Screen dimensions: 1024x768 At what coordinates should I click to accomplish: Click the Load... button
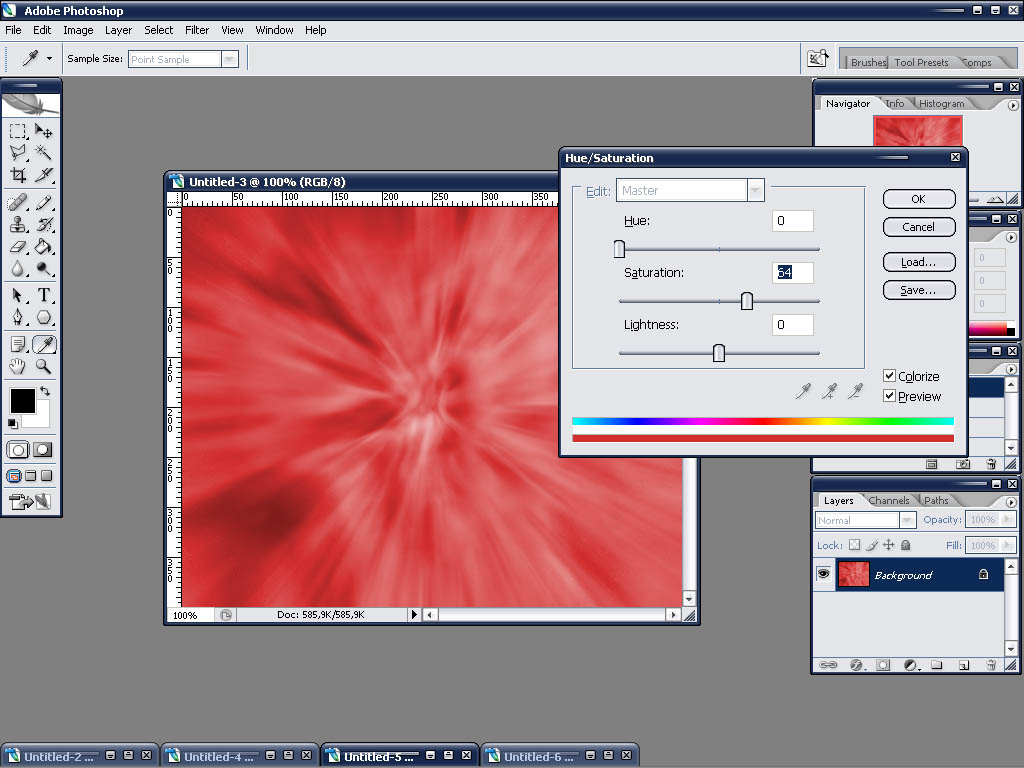pyautogui.click(x=918, y=262)
